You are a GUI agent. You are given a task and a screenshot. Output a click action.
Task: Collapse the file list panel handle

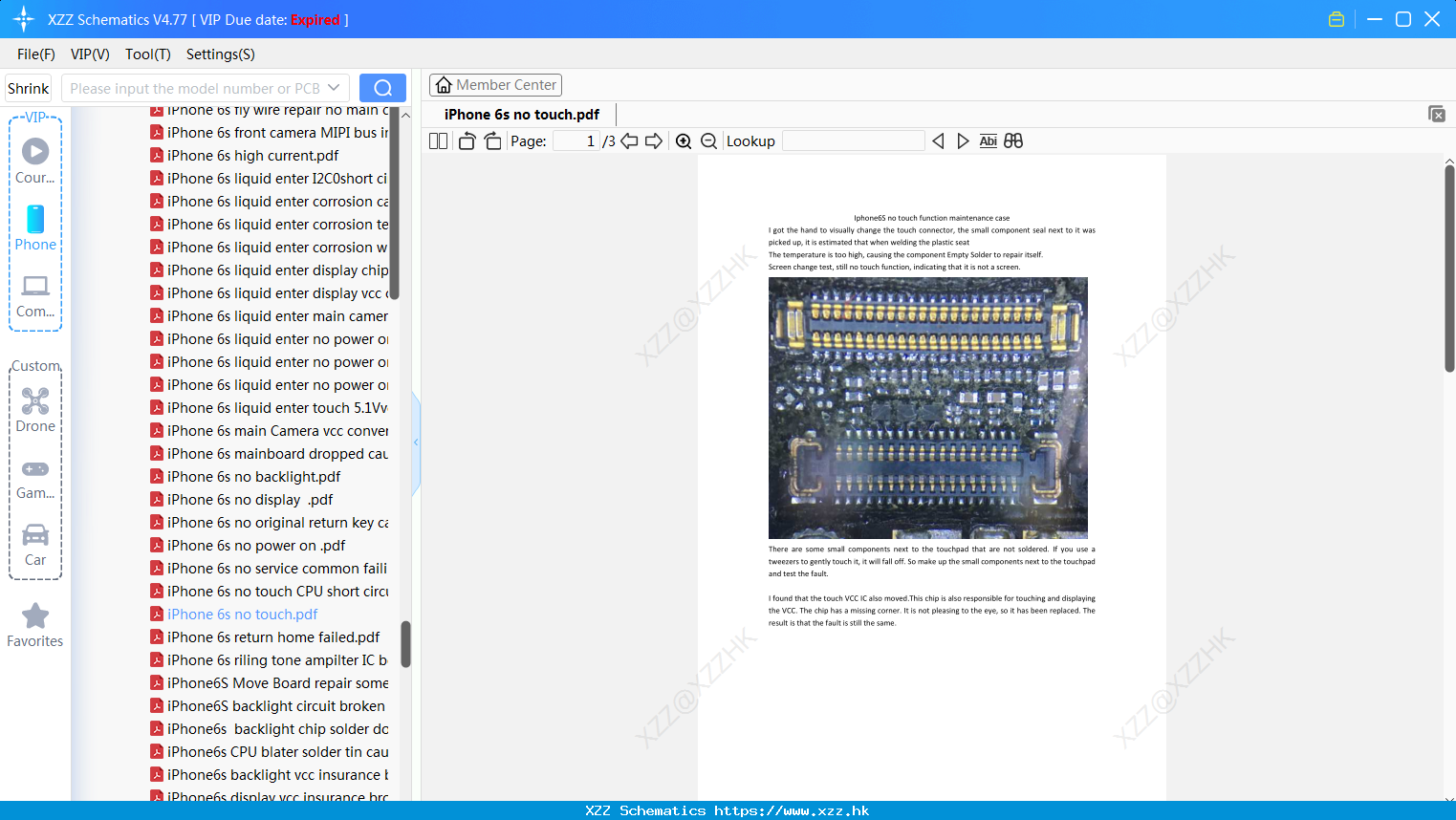click(x=416, y=442)
